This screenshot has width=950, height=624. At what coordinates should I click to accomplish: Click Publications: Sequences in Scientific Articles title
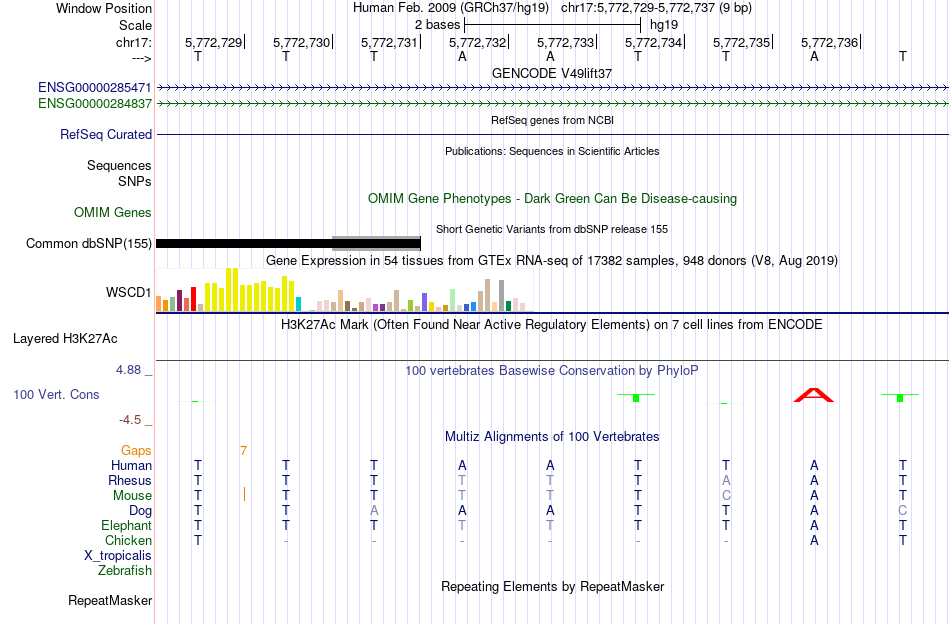click(552, 151)
